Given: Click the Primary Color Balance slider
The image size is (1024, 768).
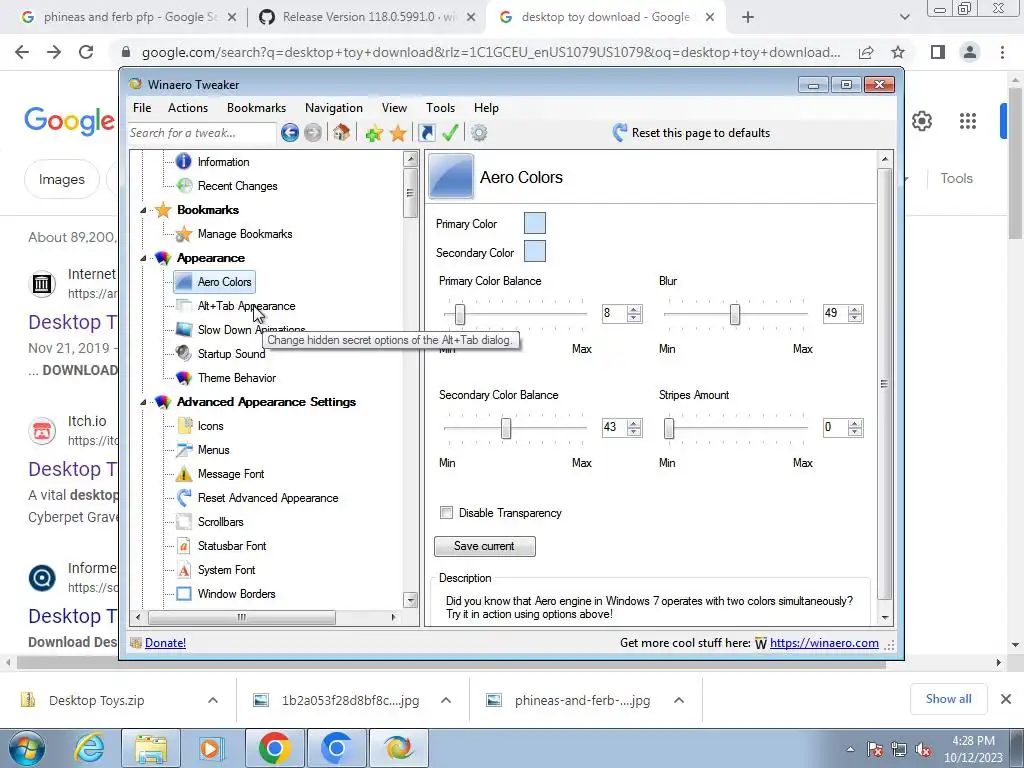Looking at the screenshot, I should [x=460, y=314].
